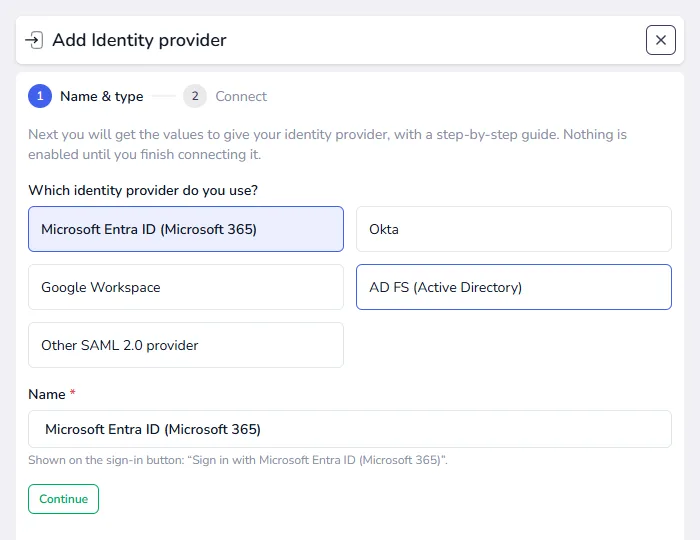Click the 'Shown on the sign-in button' hint
The height and width of the screenshot is (540, 700).
(x=238, y=460)
